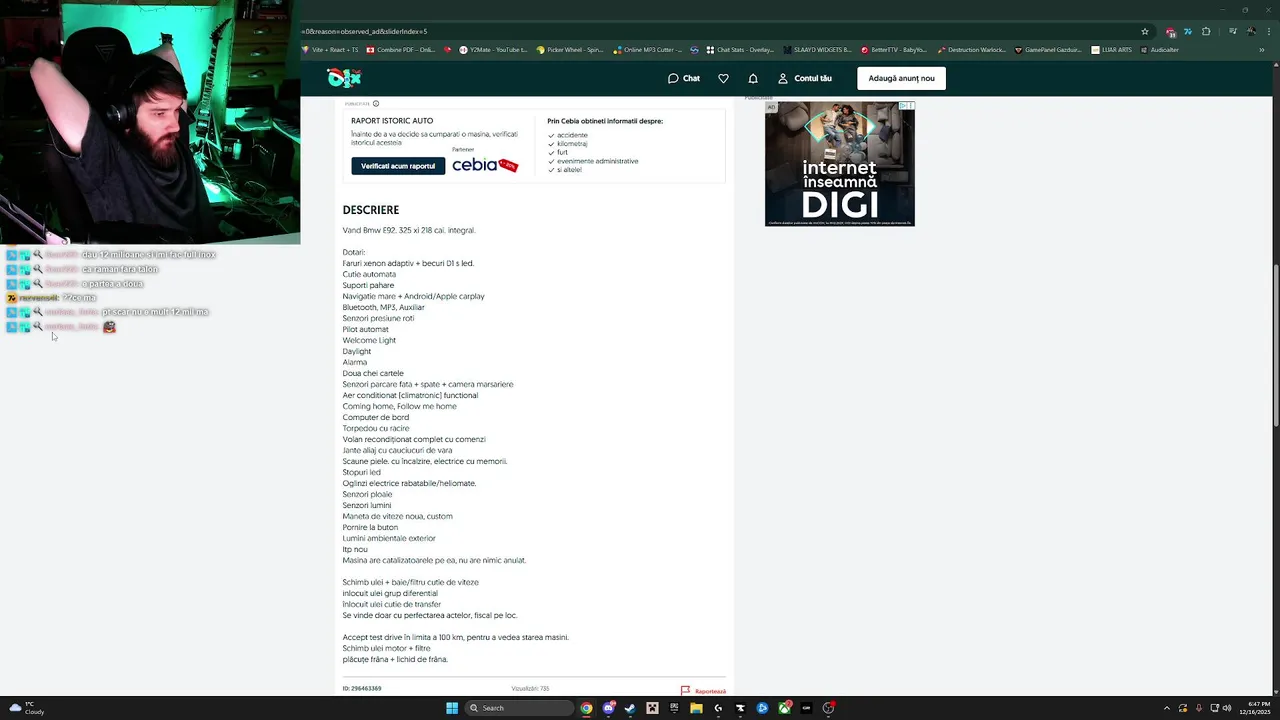
Task: Click the DESCRIERE section heading
Action: click(371, 210)
